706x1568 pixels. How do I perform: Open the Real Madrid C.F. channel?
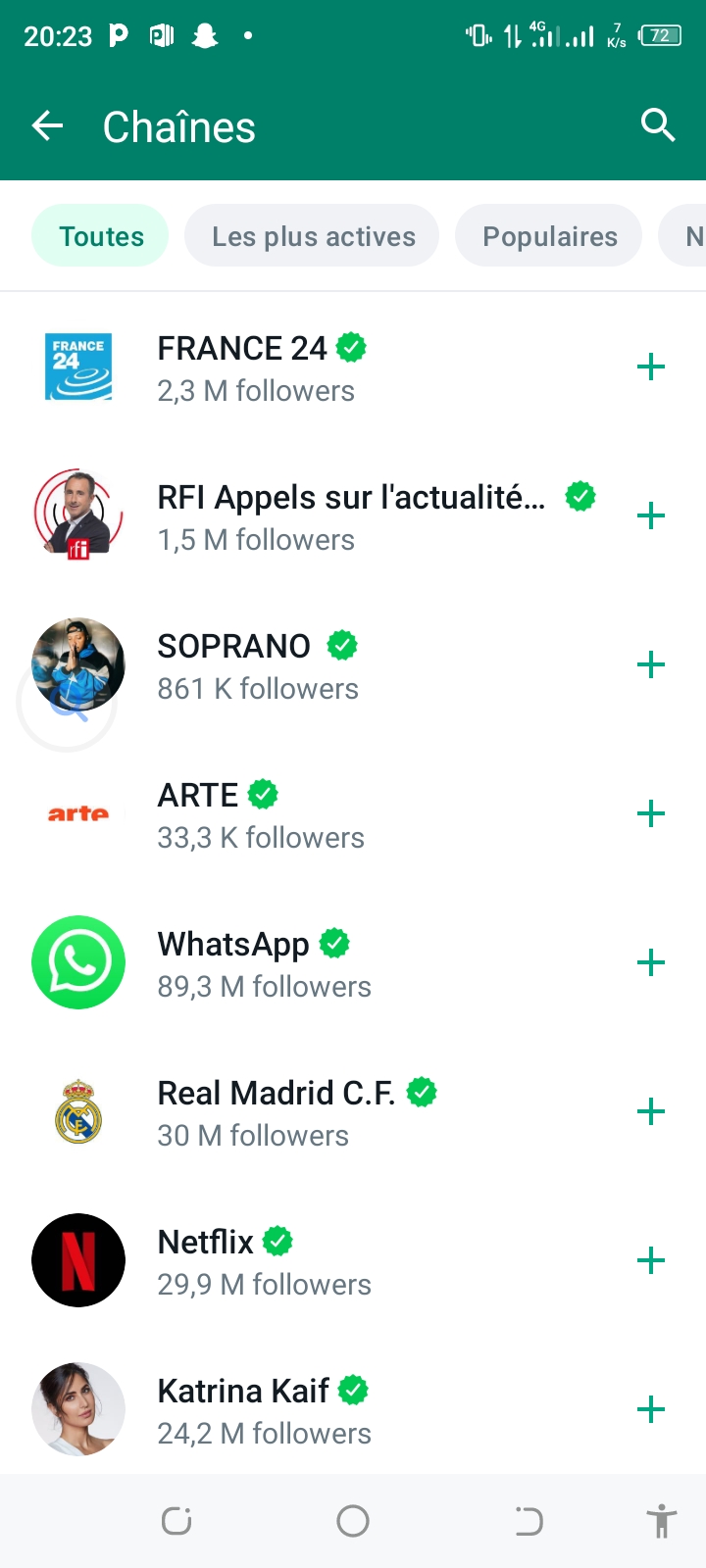[x=277, y=1094]
